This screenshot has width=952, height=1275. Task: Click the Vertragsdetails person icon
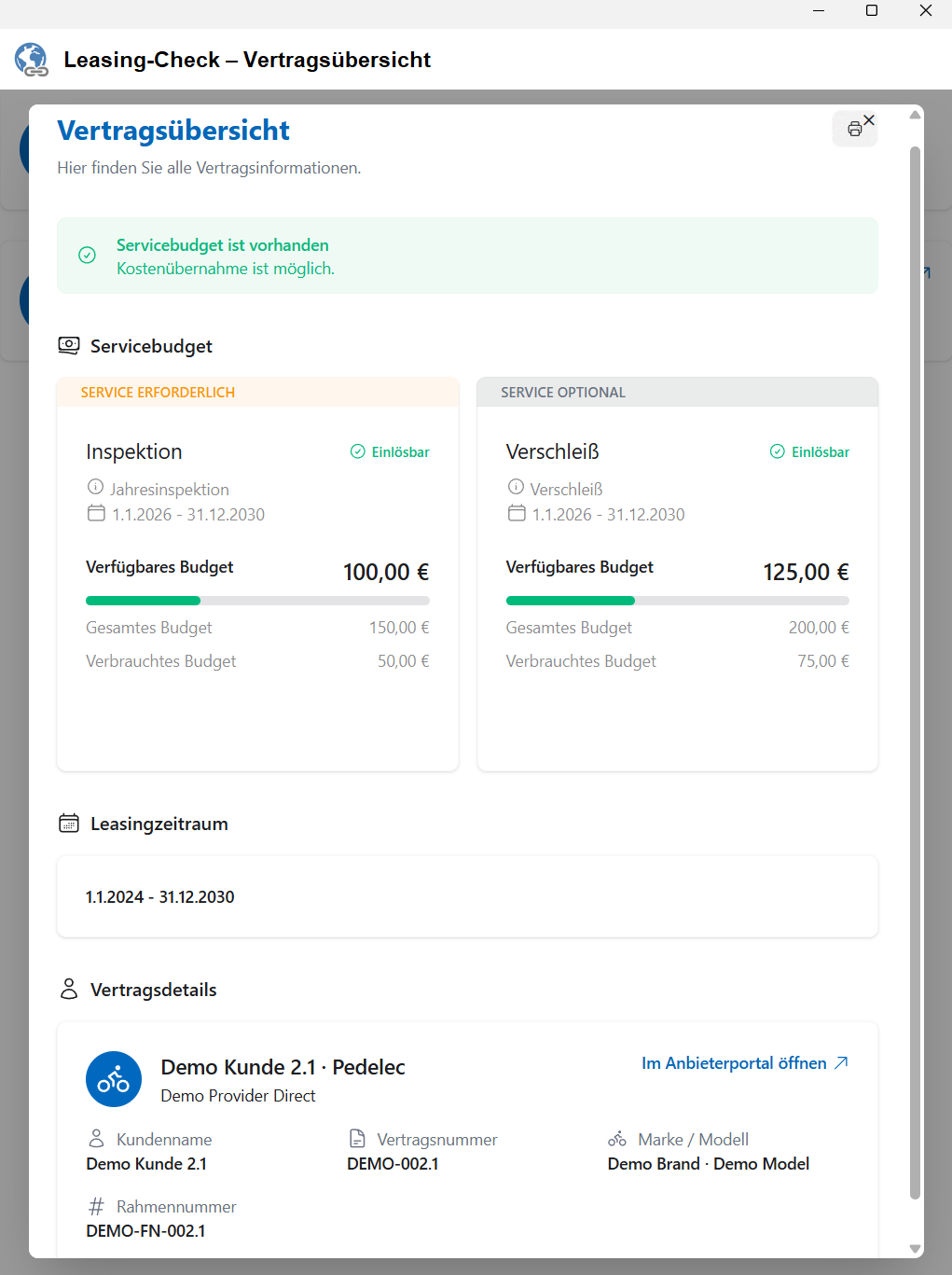(69, 989)
